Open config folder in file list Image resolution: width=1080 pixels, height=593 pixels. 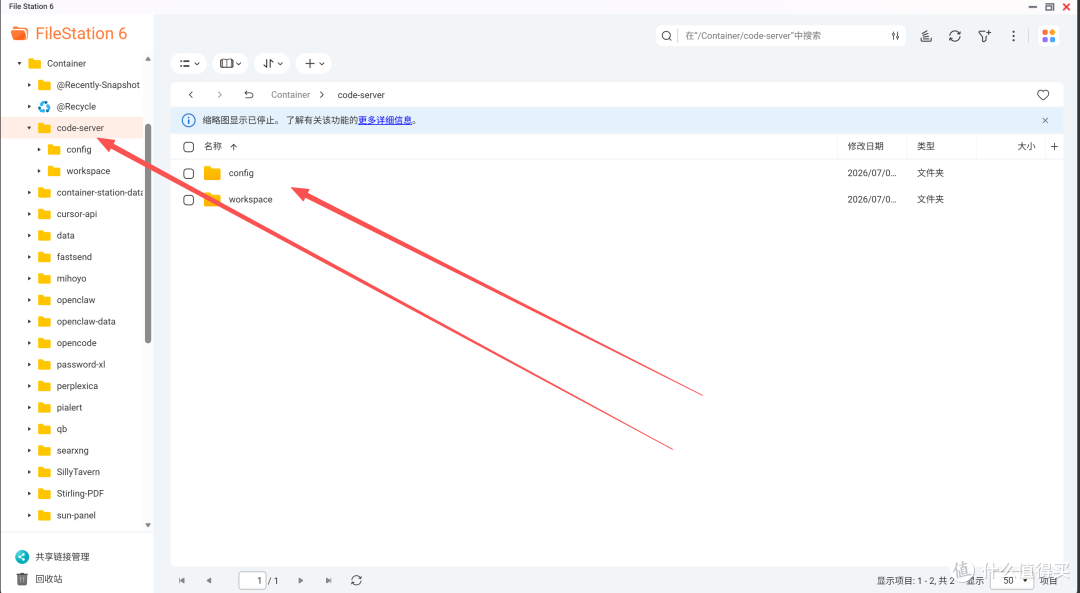pyautogui.click(x=241, y=174)
